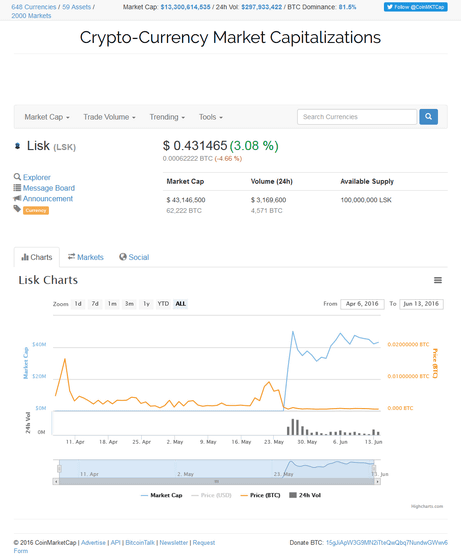Toggle the 24h Vol legend item
The height and width of the screenshot is (560, 461).
point(305,495)
